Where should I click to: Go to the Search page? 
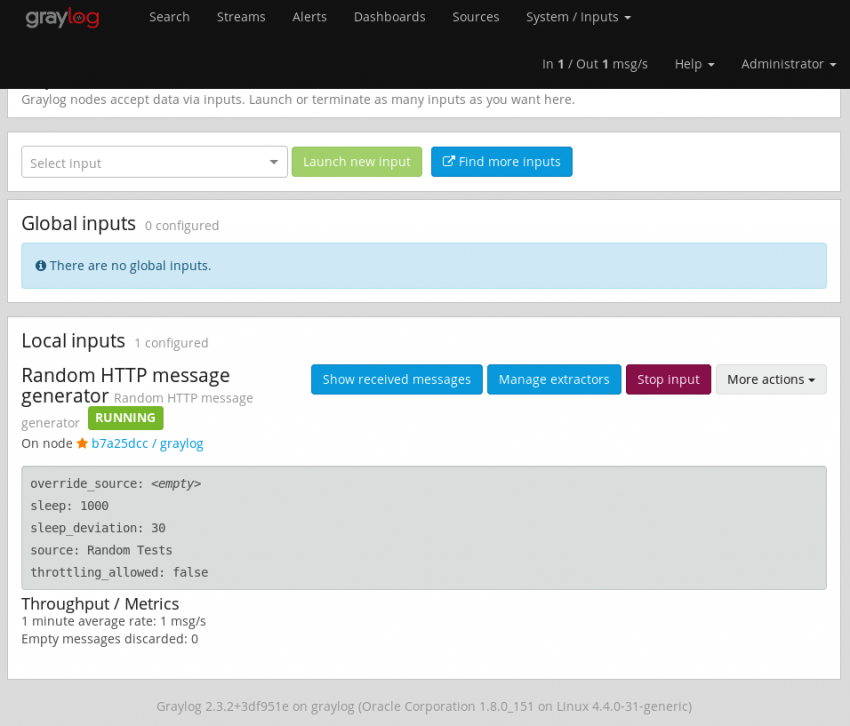click(x=169, y=17)
